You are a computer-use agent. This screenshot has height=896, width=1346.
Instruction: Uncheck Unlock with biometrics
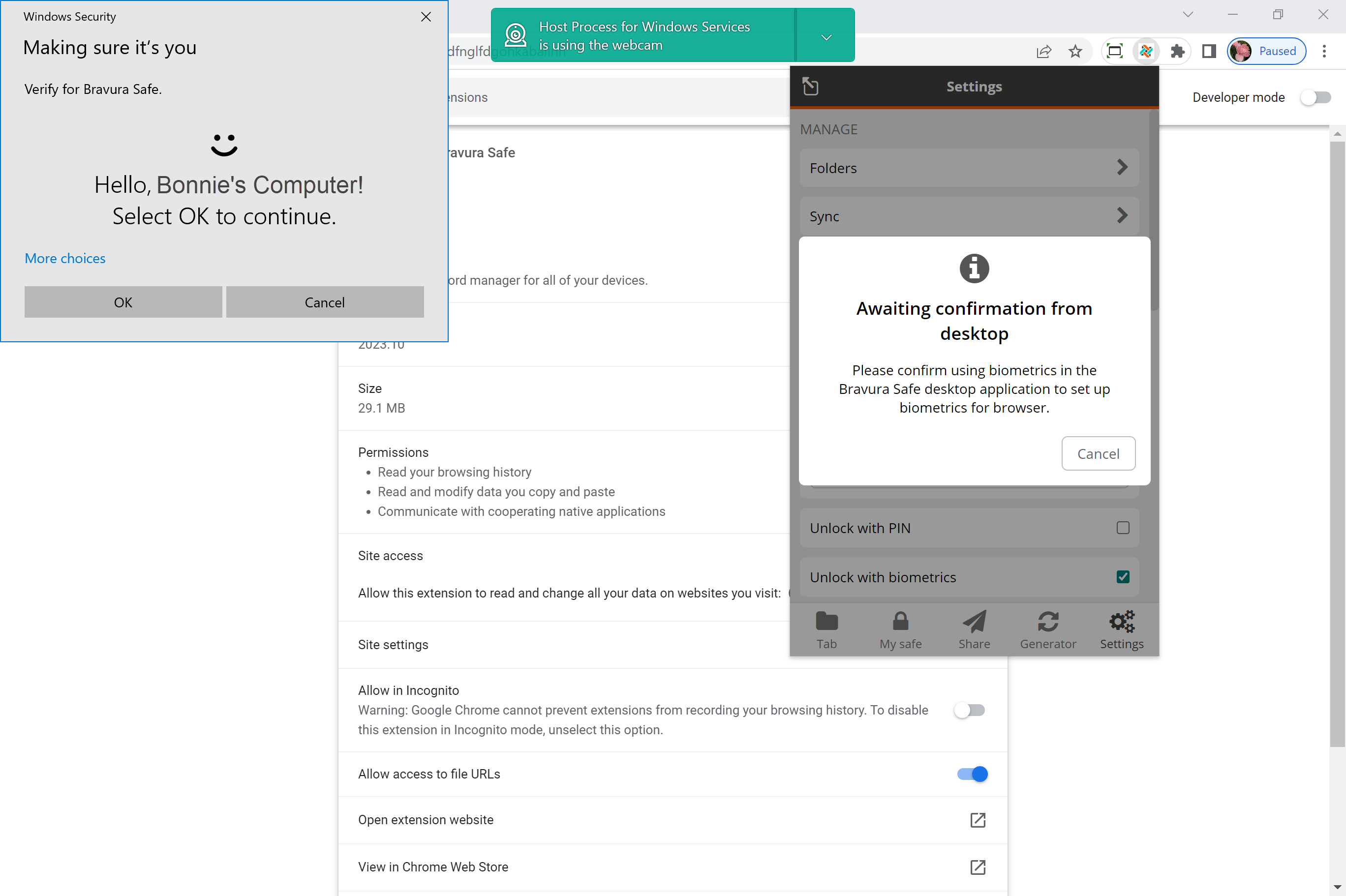[x=1123, y=576]
